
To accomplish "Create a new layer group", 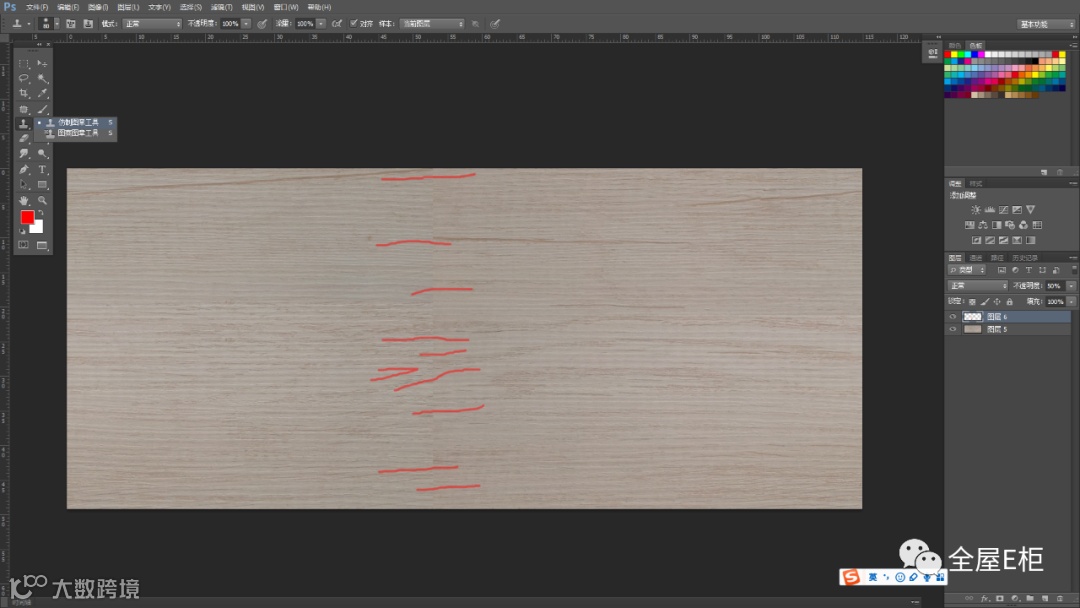I will [x=1030, y=599].
